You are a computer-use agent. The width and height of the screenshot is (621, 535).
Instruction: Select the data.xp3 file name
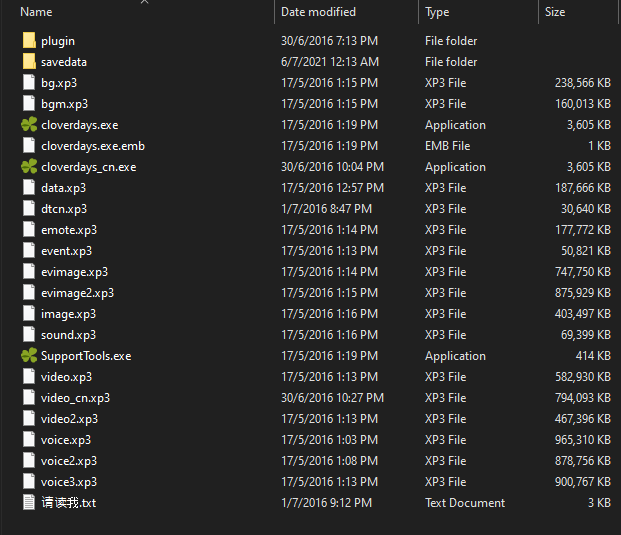[63, 188]
